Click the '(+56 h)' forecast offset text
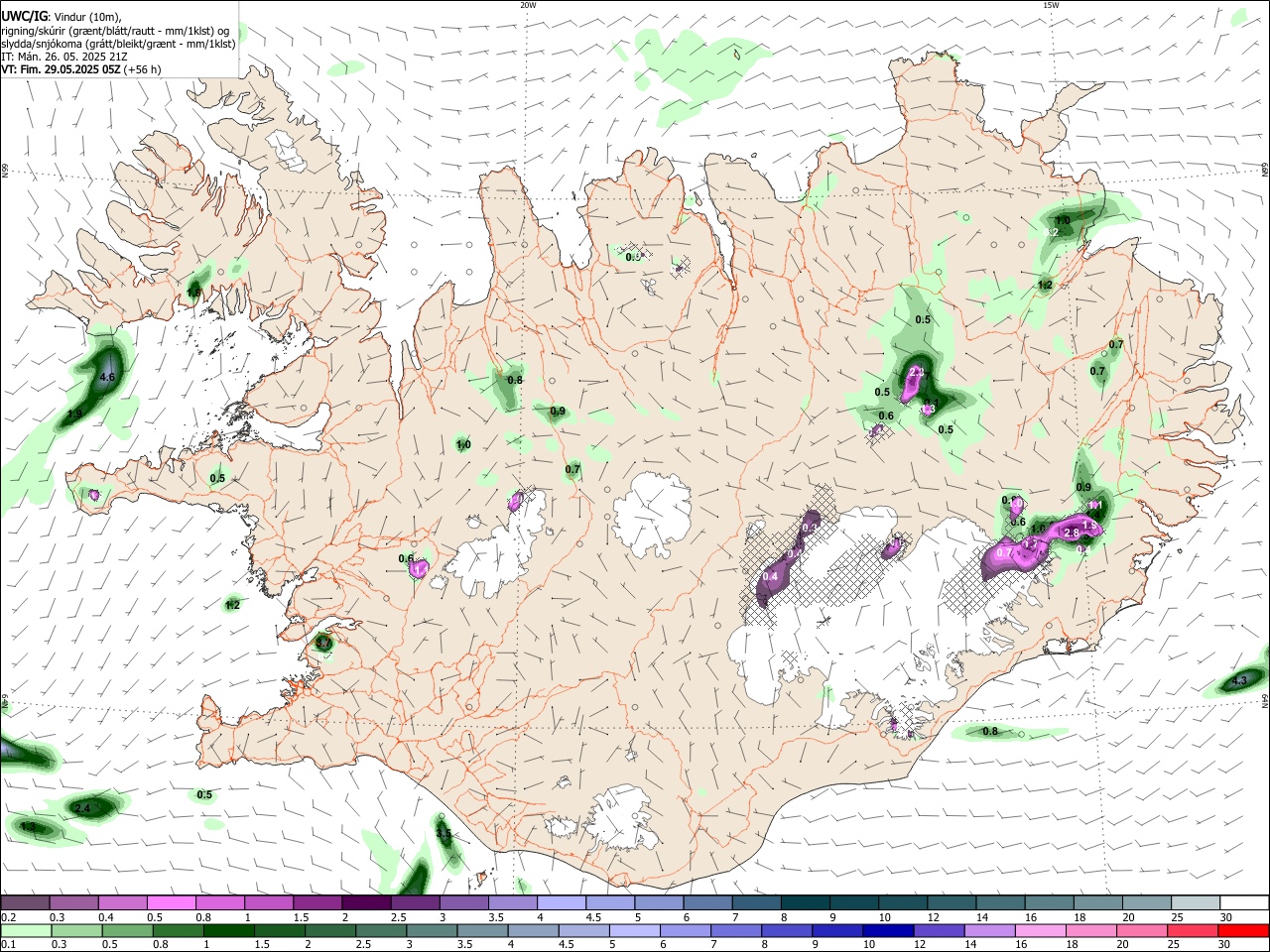1270x952 pixels. pos(143,69)
